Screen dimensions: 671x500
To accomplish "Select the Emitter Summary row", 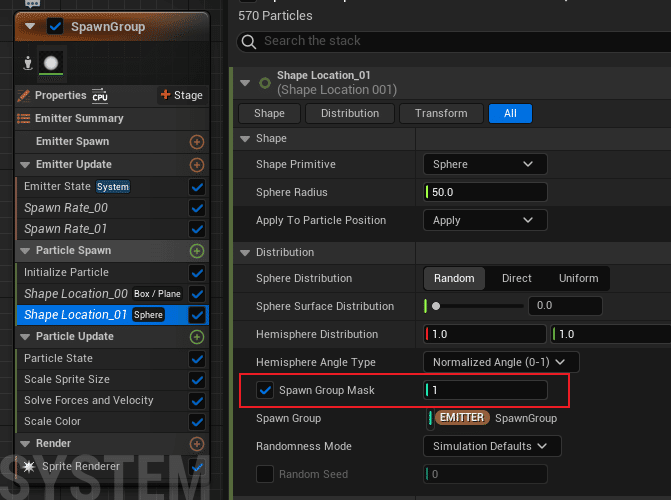I will [x=112, y=119].
